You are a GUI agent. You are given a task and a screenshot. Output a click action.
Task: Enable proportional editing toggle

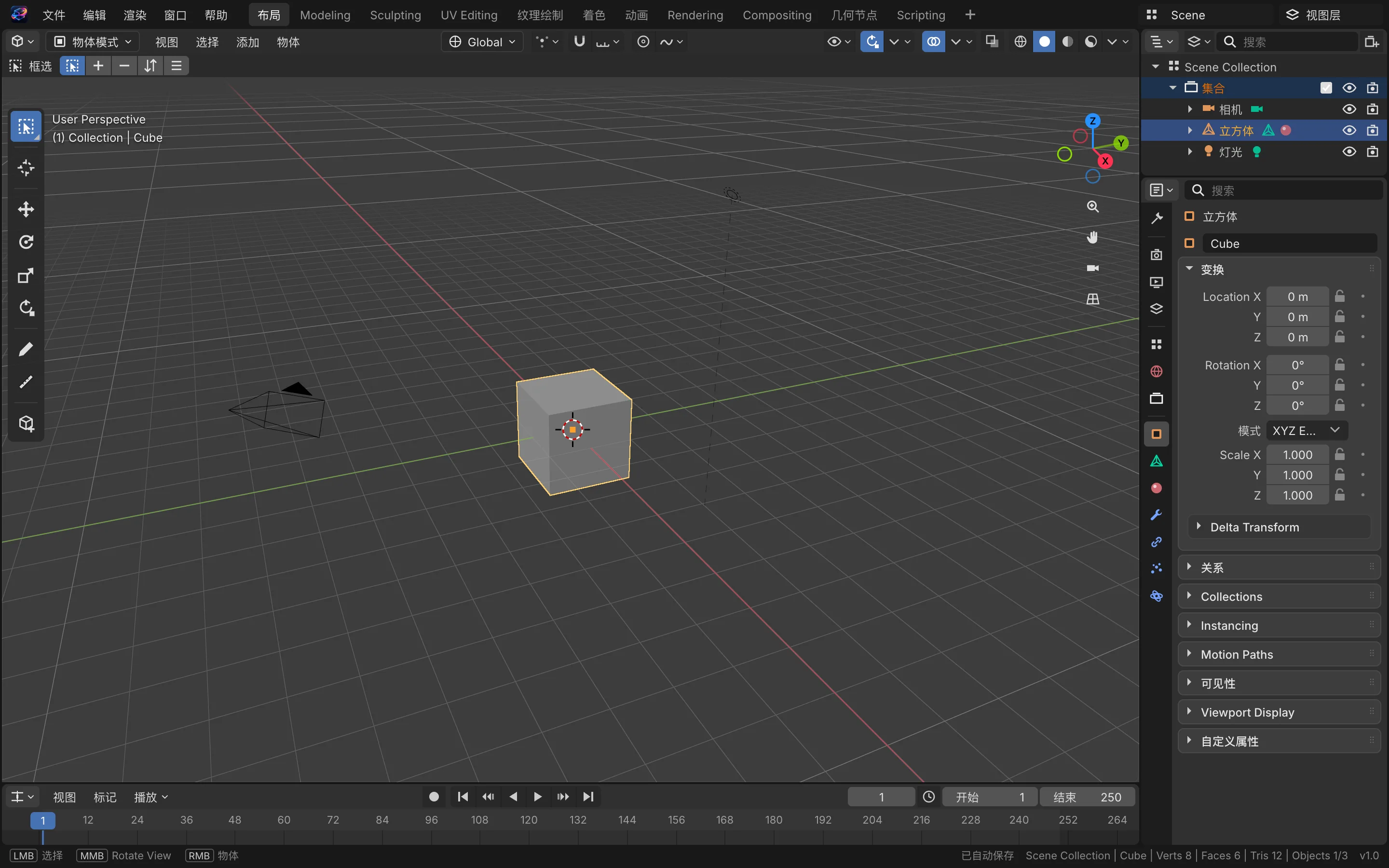643,41
